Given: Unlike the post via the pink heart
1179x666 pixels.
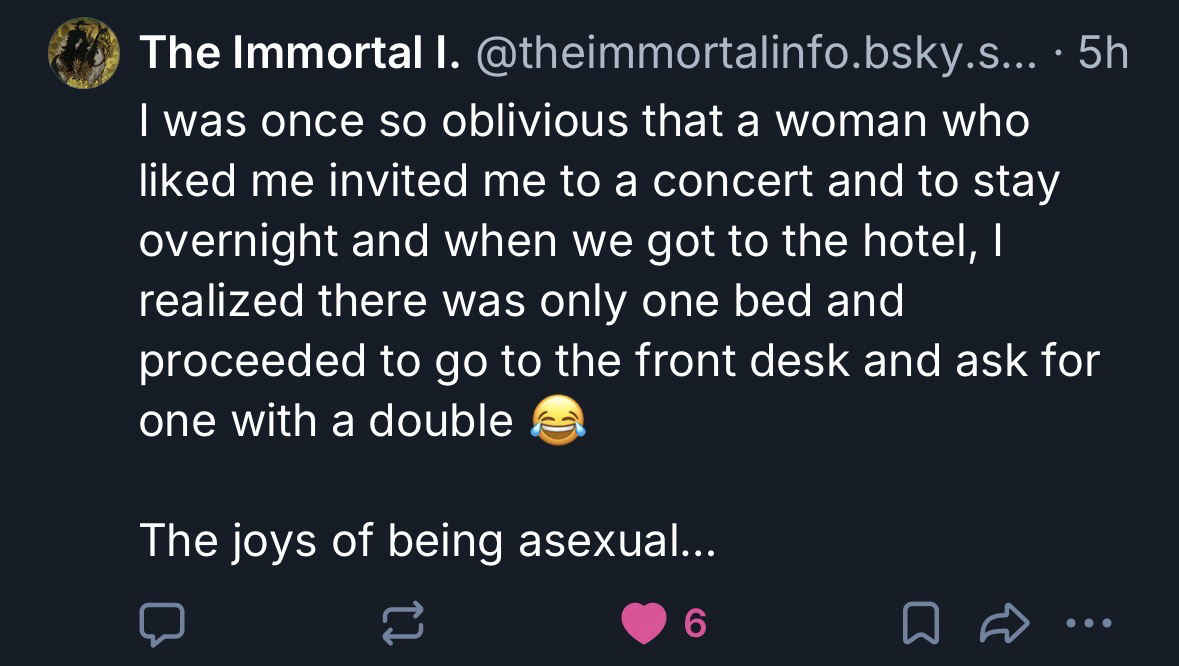Looking at the screenshot, I should 644,625.
